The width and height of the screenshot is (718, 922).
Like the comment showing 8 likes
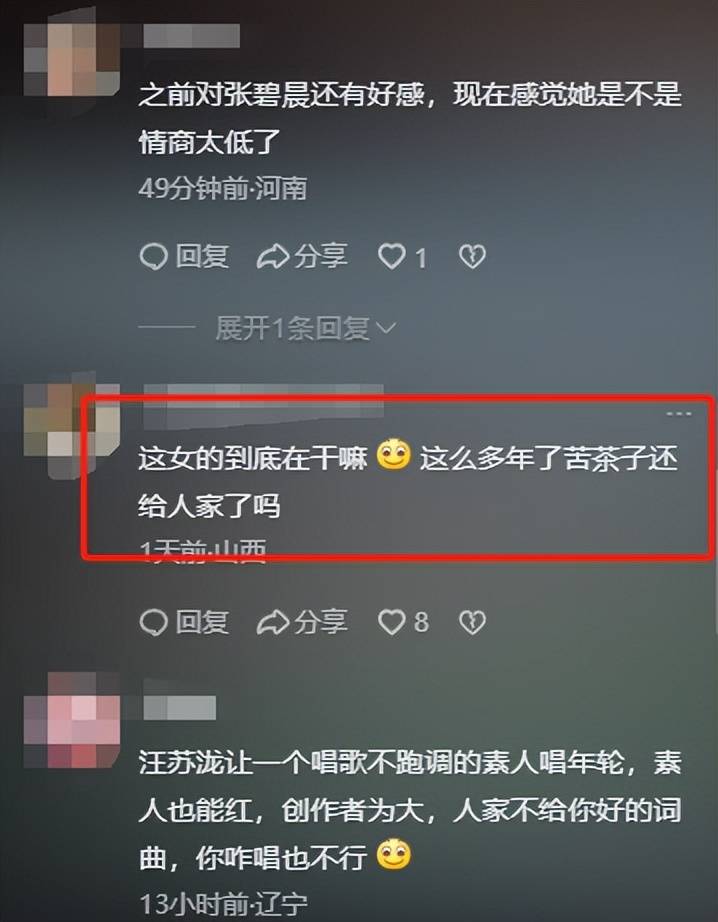click(x=403, y=623)
